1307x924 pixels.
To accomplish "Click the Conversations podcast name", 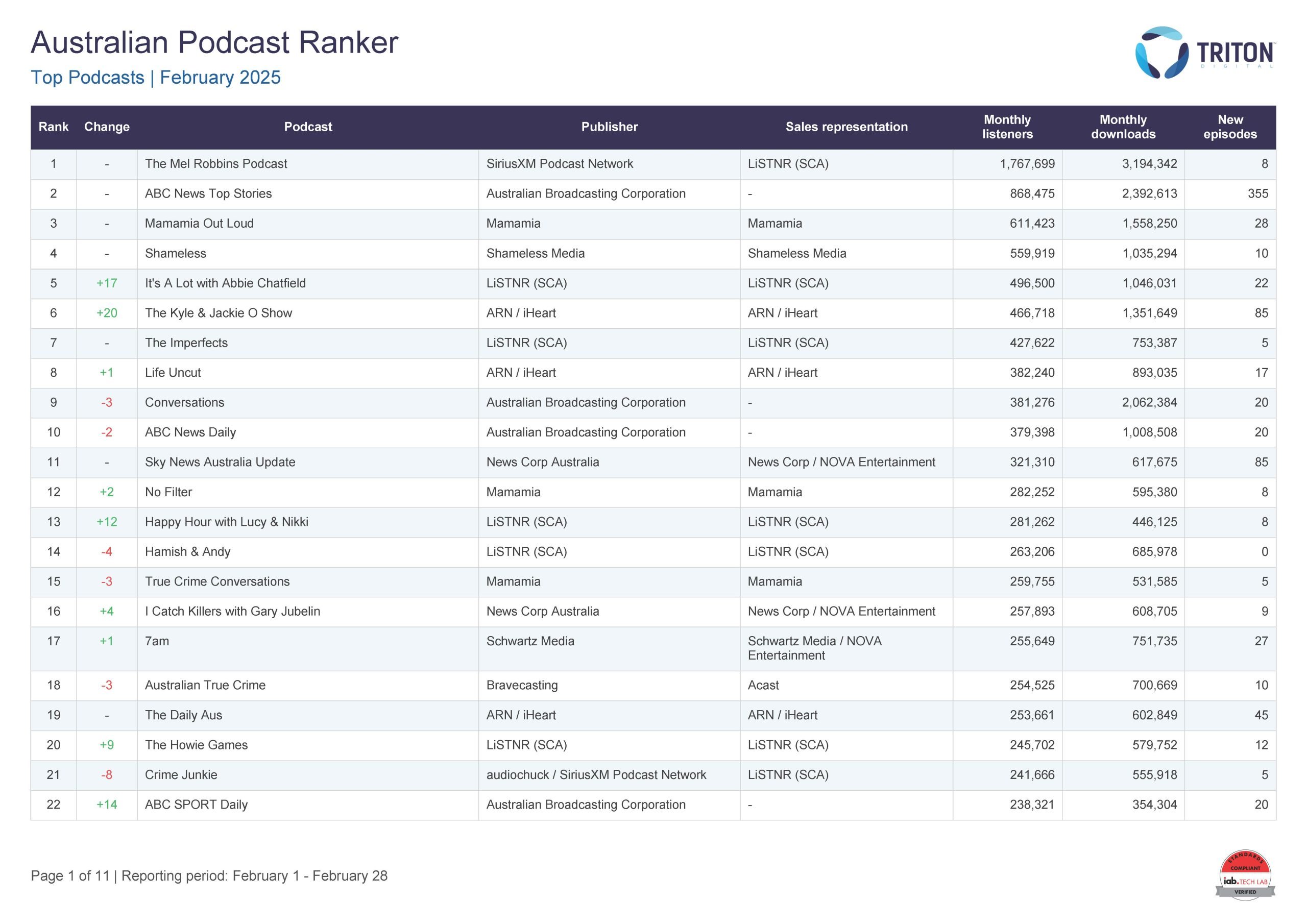I will pyautogui.click(x=184, y=402).
